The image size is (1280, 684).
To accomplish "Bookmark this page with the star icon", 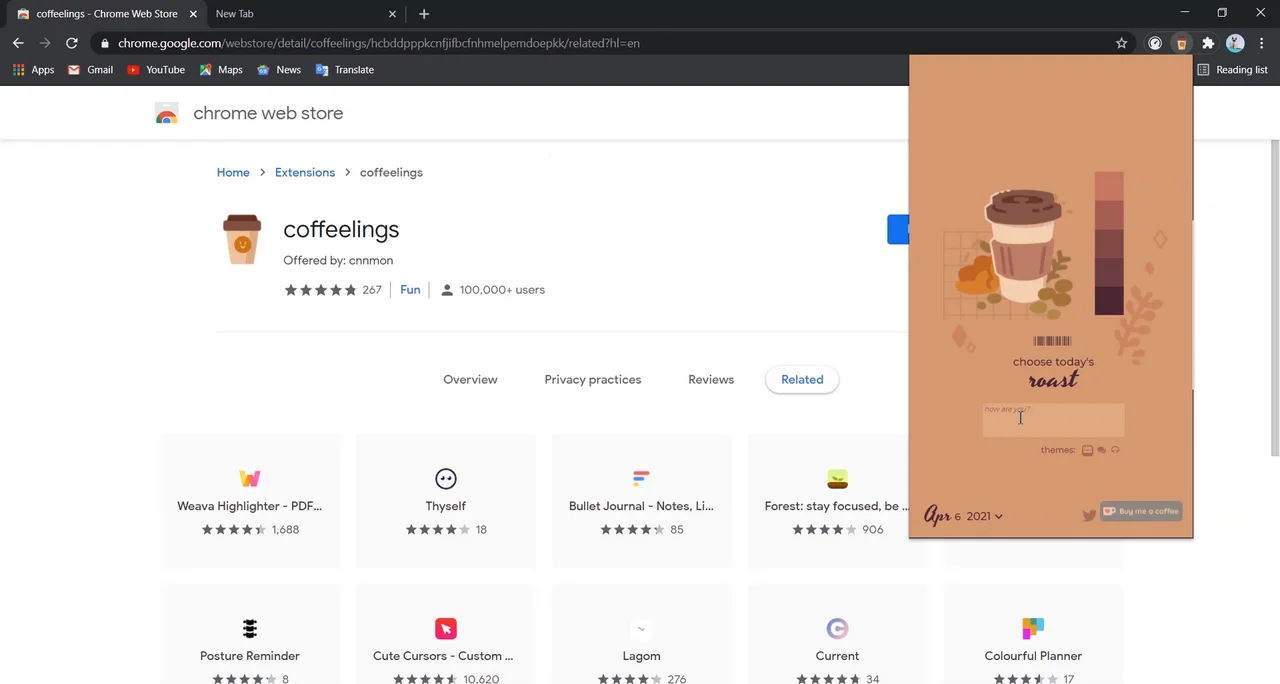I will tap(1121, 43).
